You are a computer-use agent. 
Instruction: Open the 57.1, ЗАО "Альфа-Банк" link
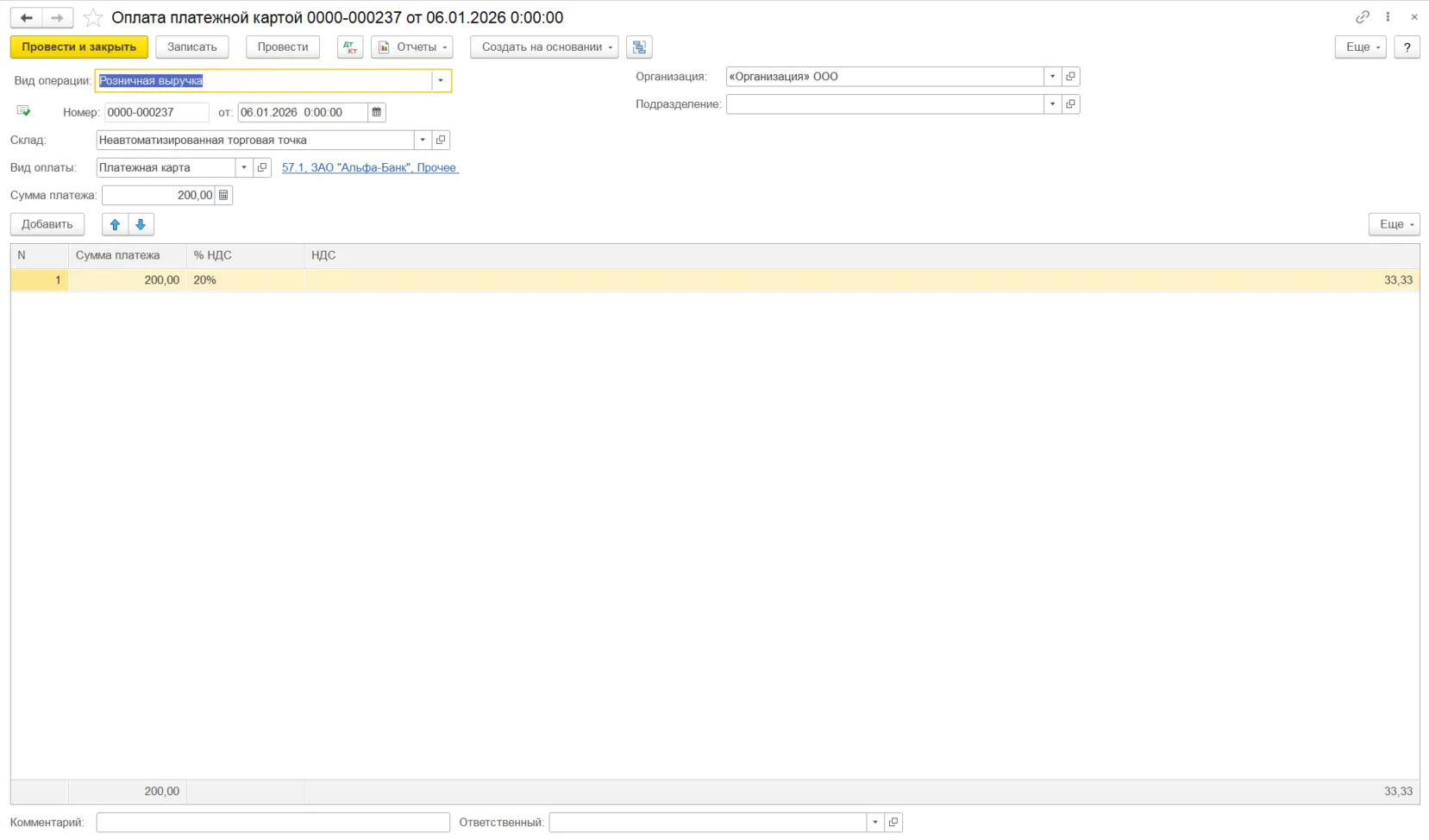[x=370, y=167]
